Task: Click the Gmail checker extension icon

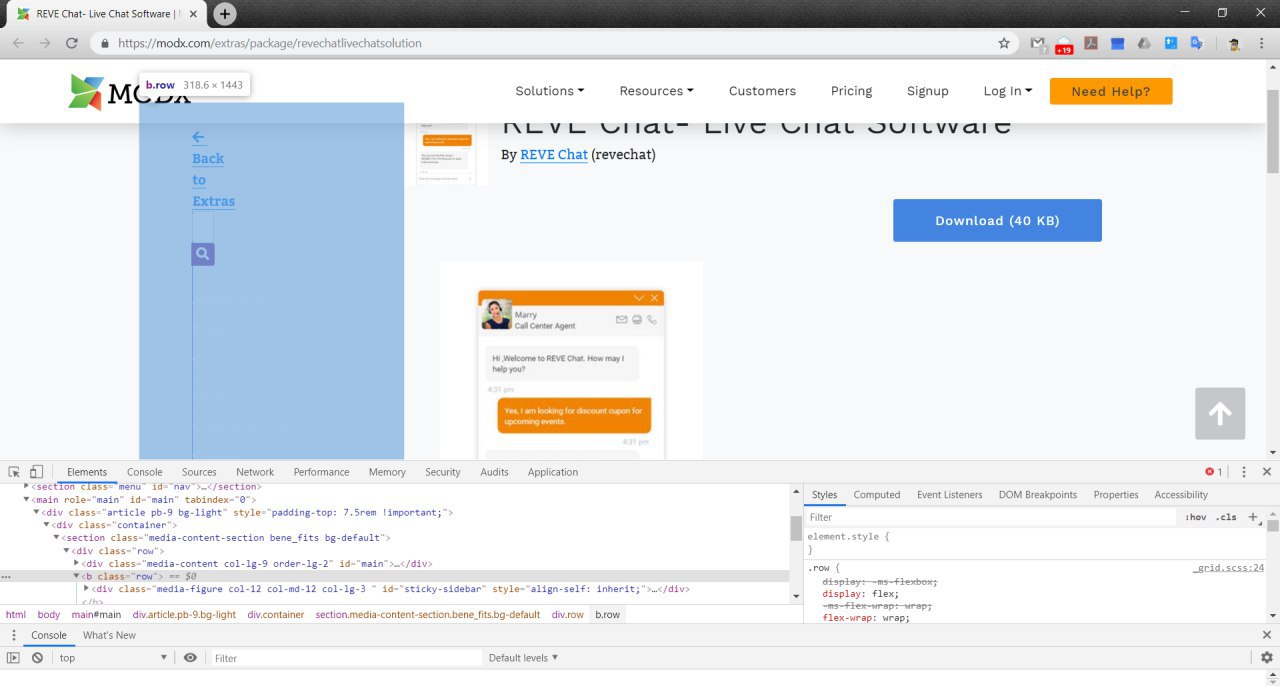Action: [1038, 44]
